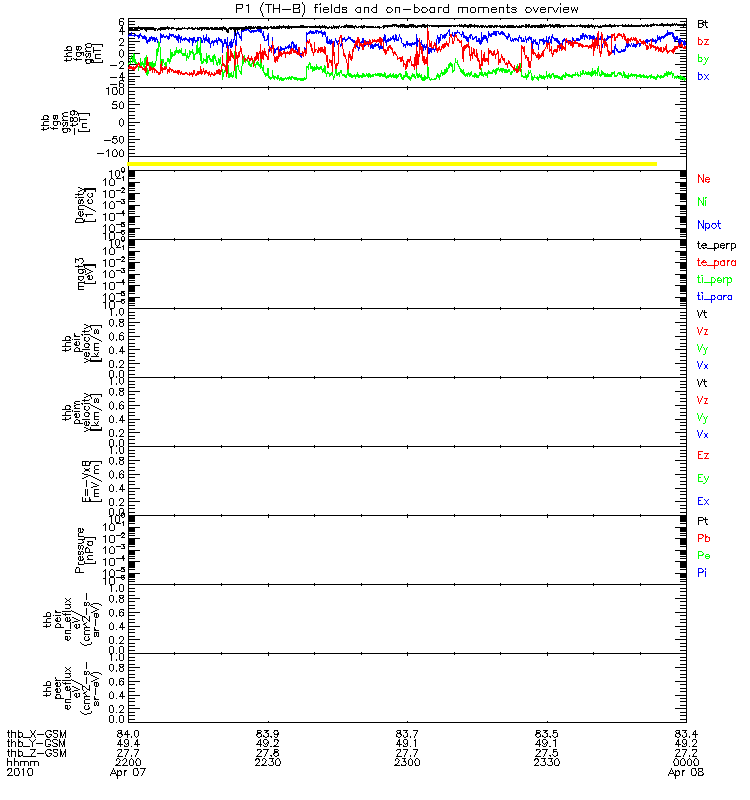This screenshot has width=750, height=800.
Task: Click the X-GSM value 83.4
Action: coord(686,734)
